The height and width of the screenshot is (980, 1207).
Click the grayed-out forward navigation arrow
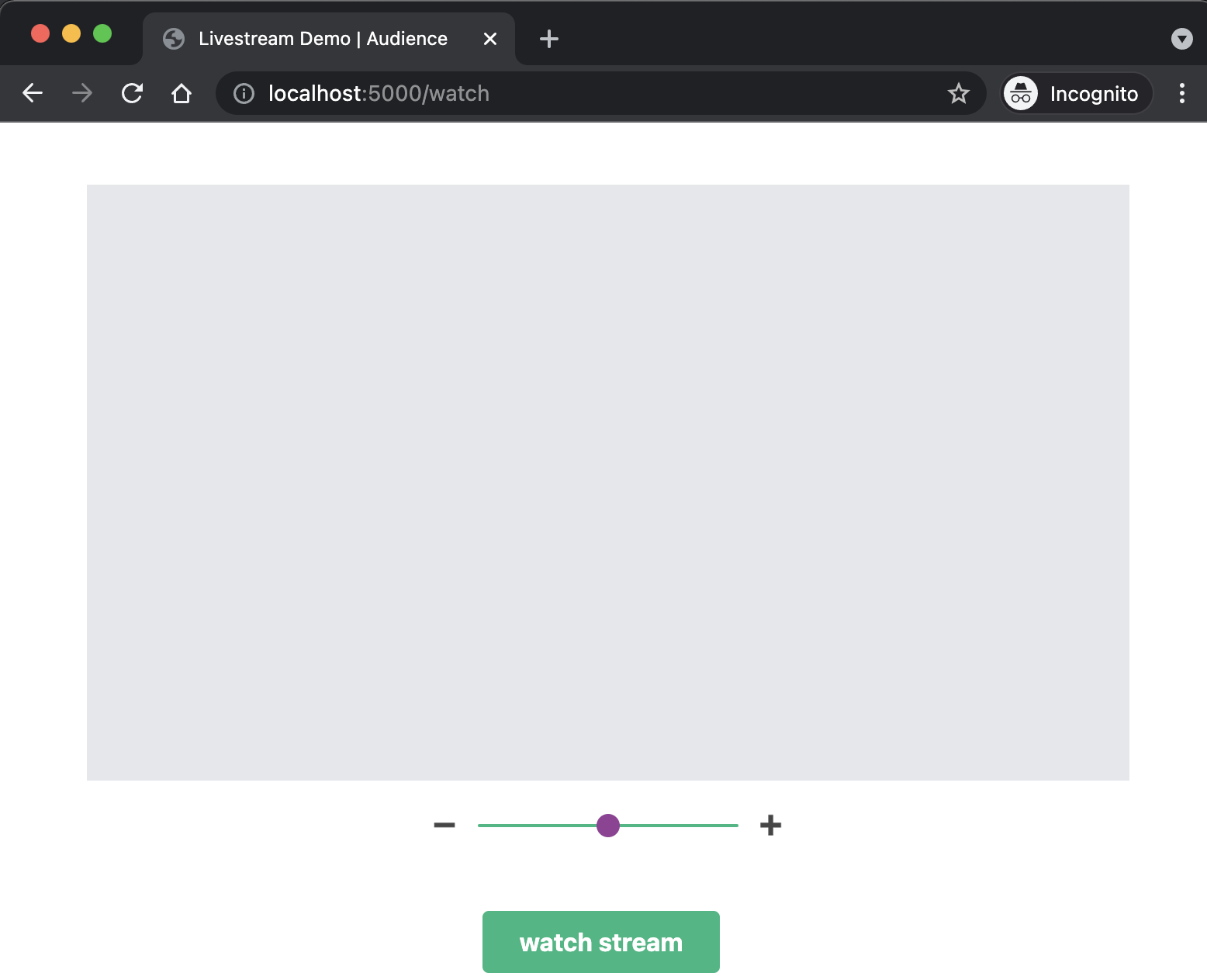[81, 93]
